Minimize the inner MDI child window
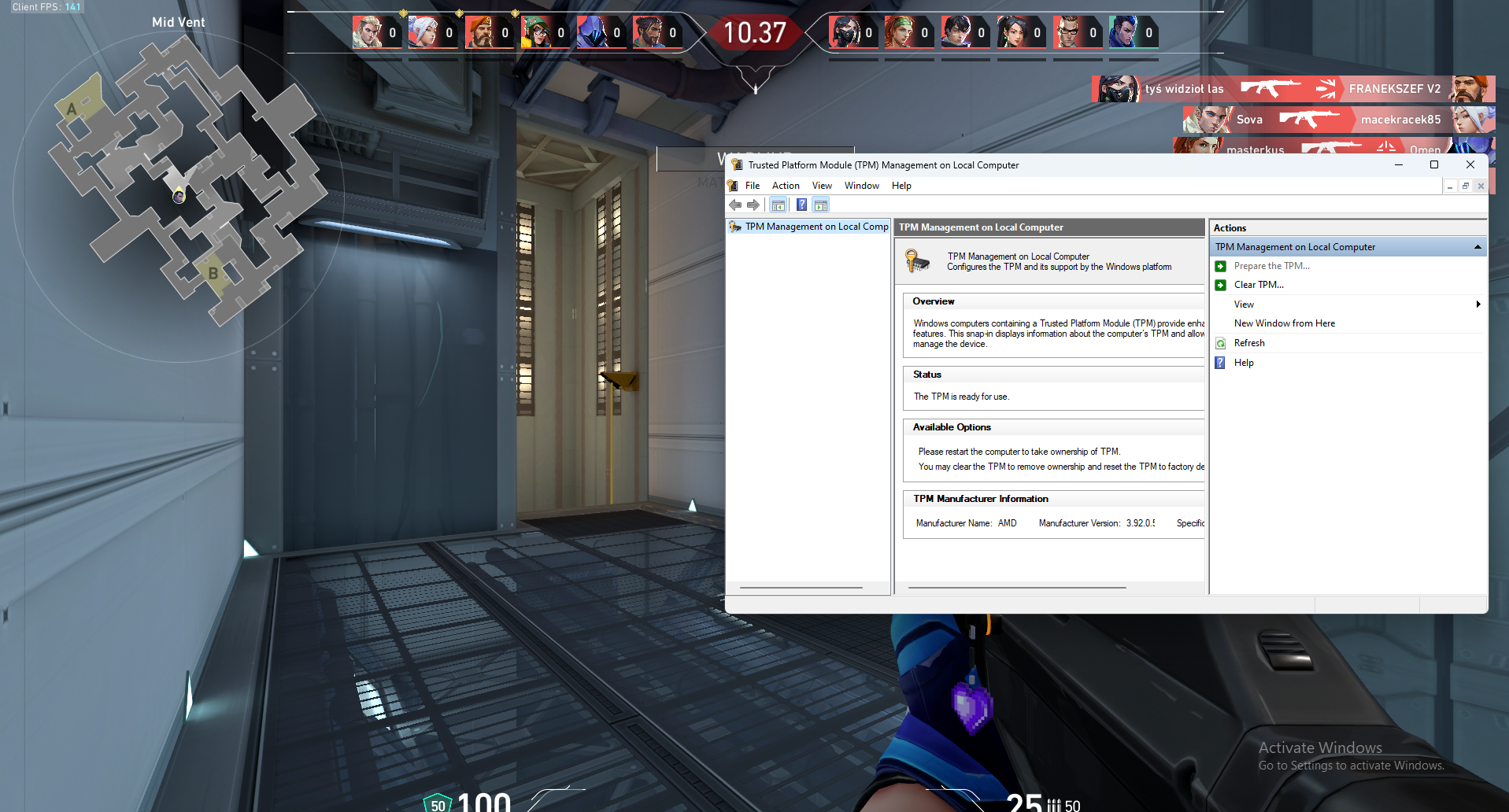This screenshot has width=1509, height=812. (1450, 186)
